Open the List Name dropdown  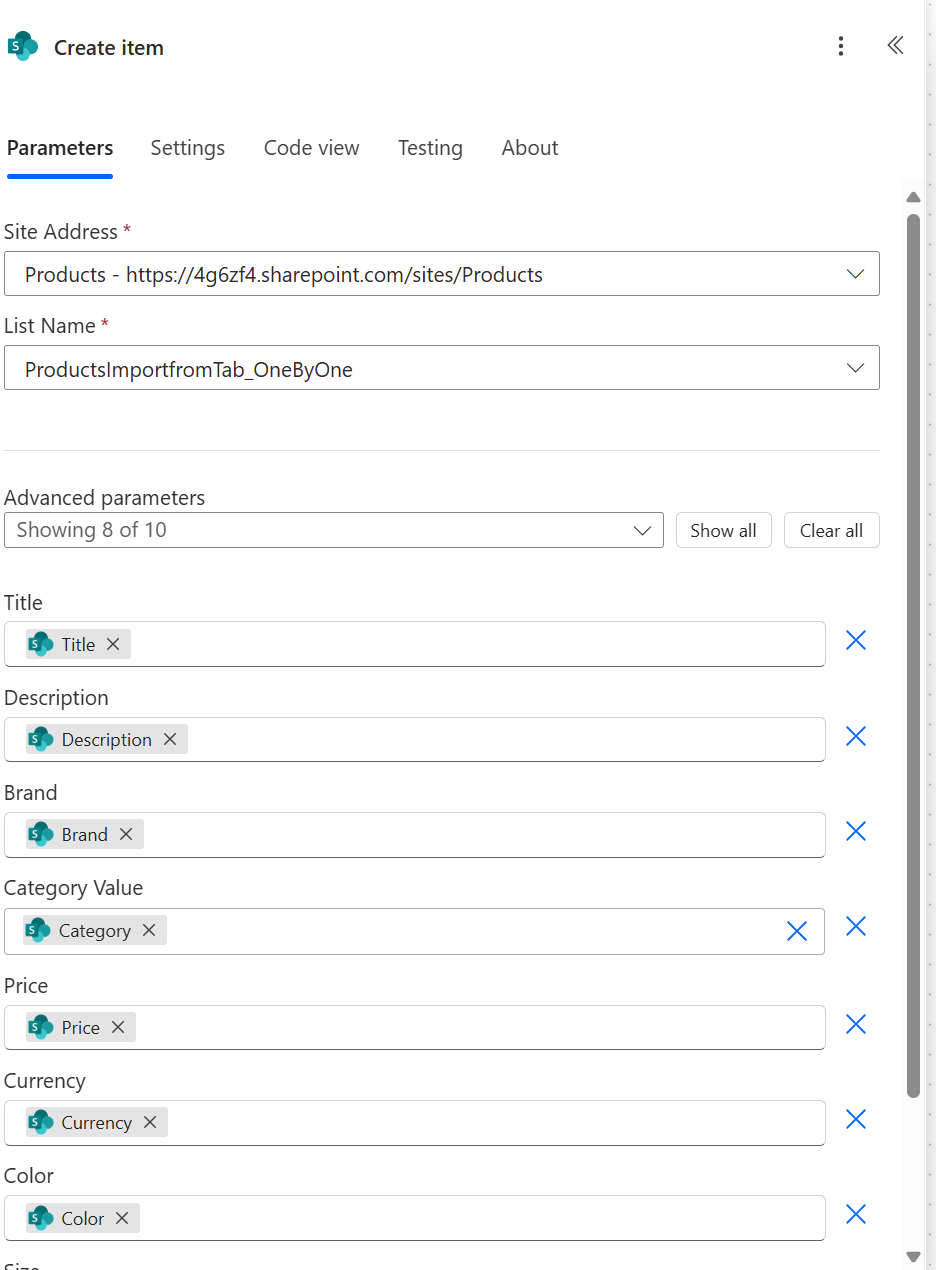[856, 367]
